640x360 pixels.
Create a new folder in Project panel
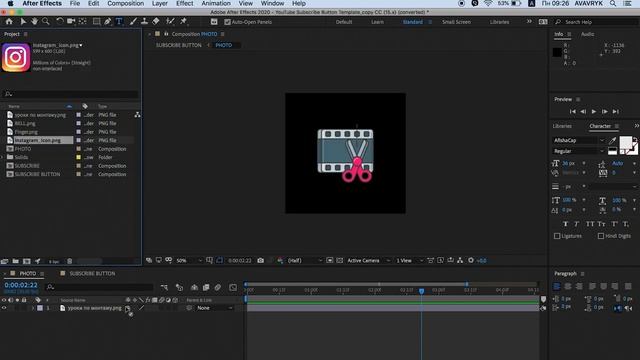pos(16,261)
